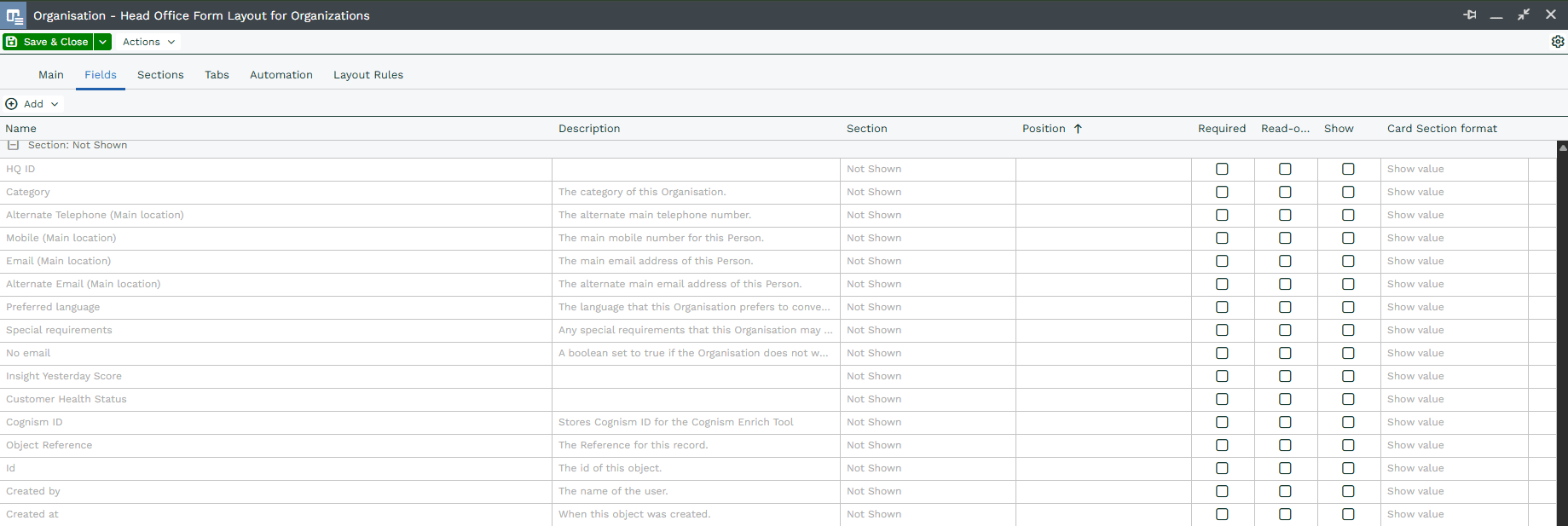The image size is (1568, 526).
Task: Click the pin window icon
Action: tap(1470, 15)
